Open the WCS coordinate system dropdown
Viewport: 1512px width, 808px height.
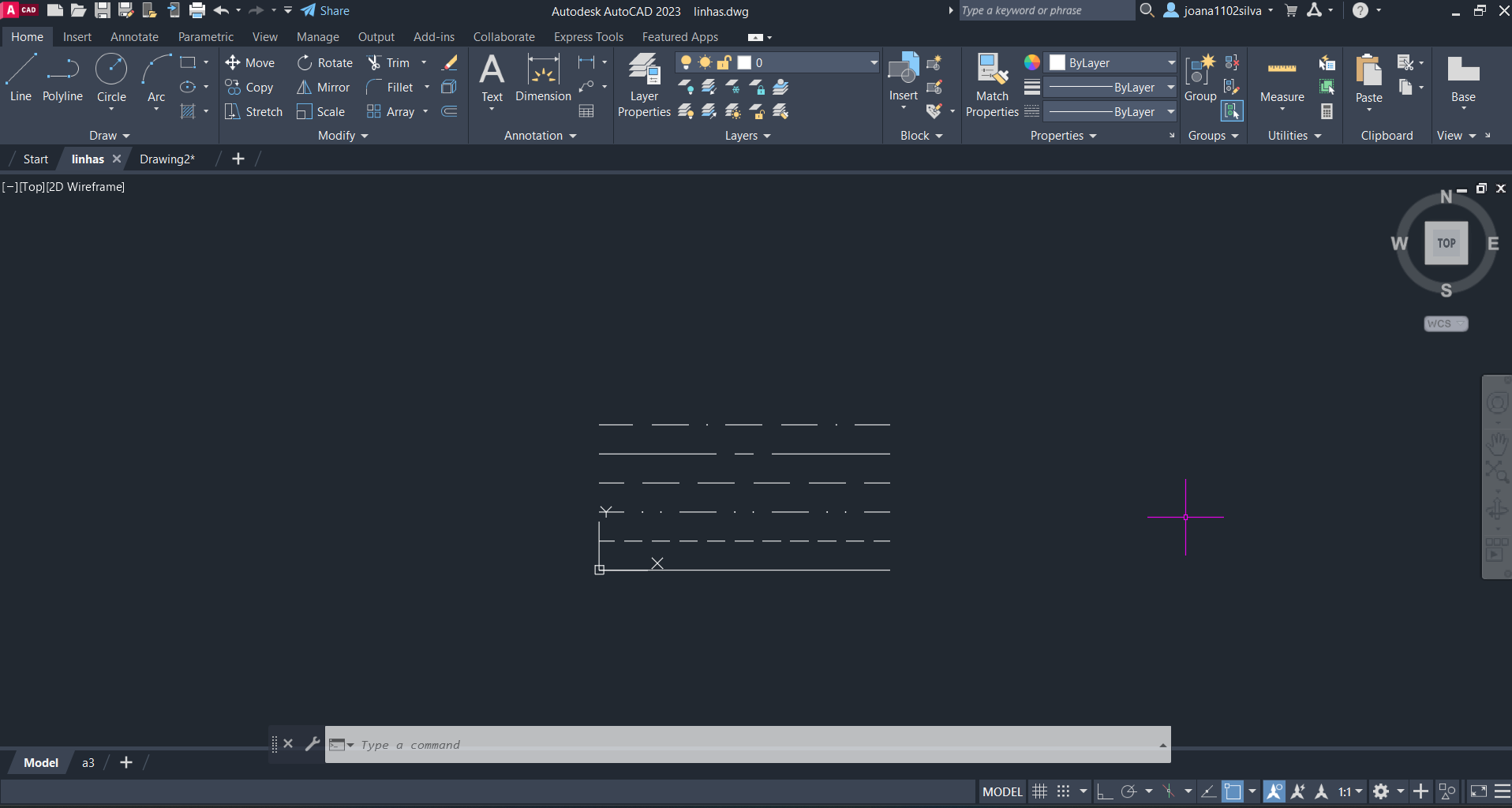[1446, 324]
